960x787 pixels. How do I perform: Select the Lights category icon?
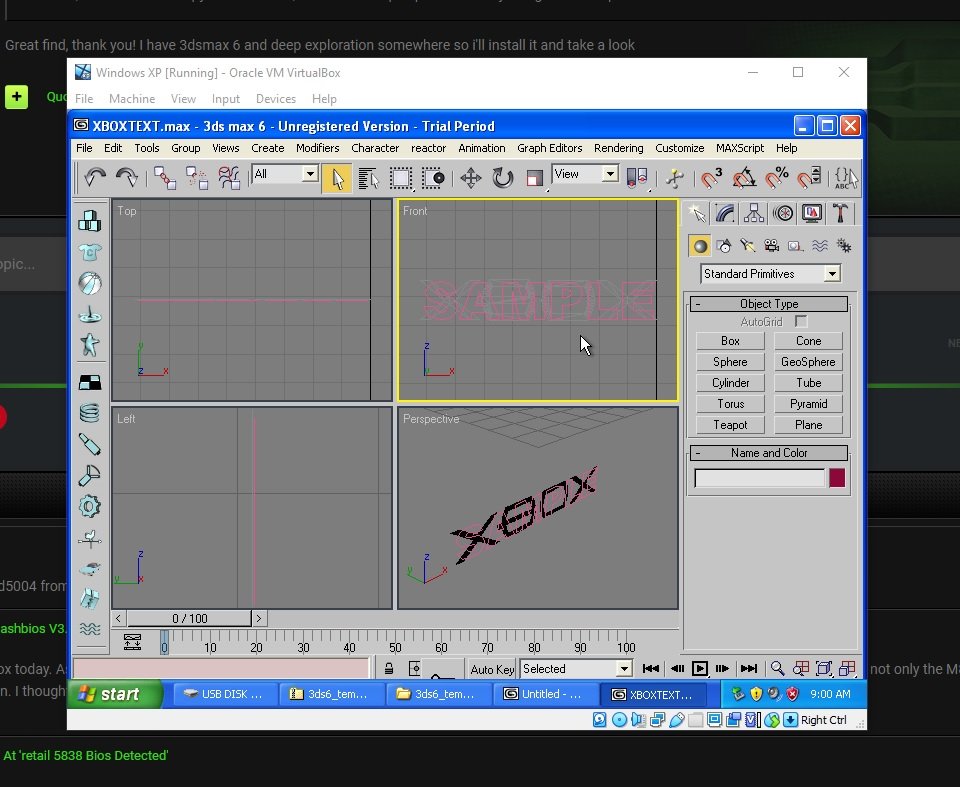pos(748,246)
